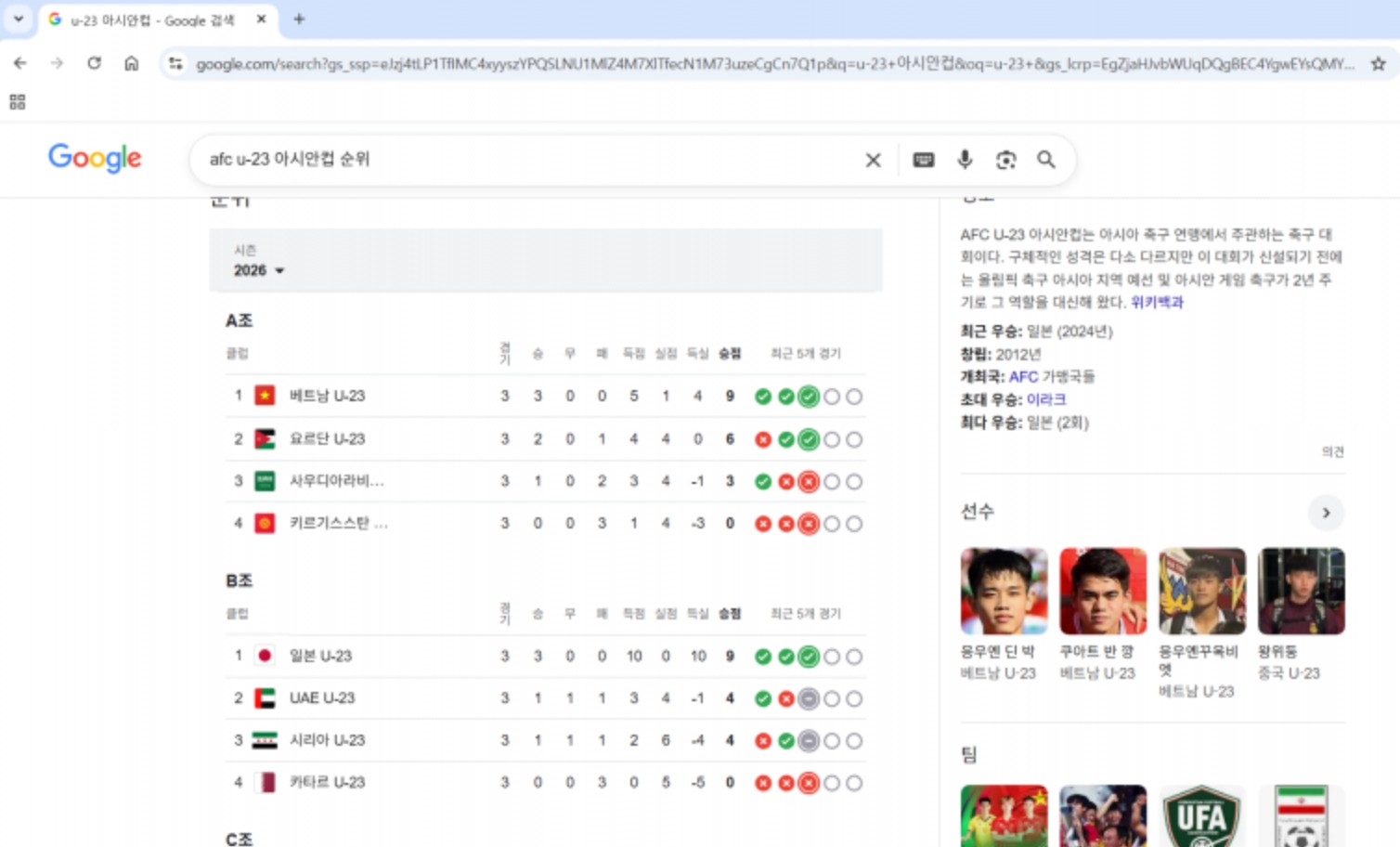This screenshot has height=847, width=1400.
Task: Click the A조 group heading
Action: pyautogui.click(x=239, y=320)
